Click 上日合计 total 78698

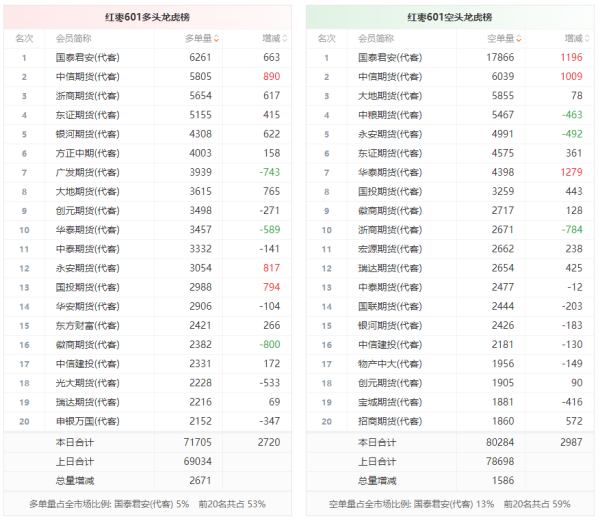(x=500, y=462)
